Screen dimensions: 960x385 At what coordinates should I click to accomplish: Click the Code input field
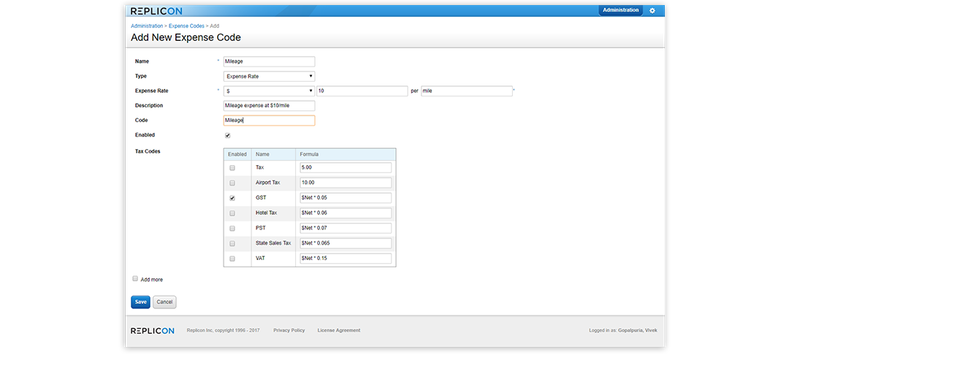[x=269, y=121]
